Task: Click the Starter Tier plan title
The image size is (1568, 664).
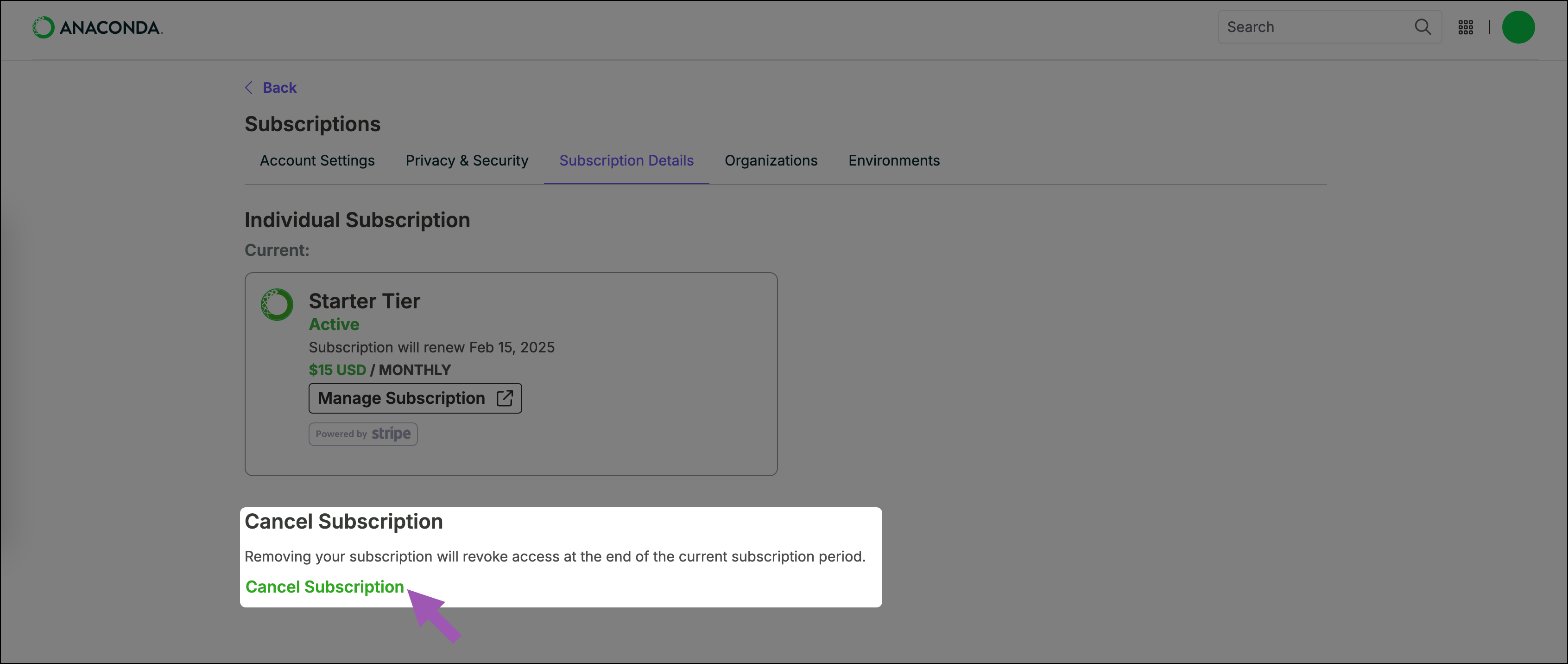Action: click(364, 301)
